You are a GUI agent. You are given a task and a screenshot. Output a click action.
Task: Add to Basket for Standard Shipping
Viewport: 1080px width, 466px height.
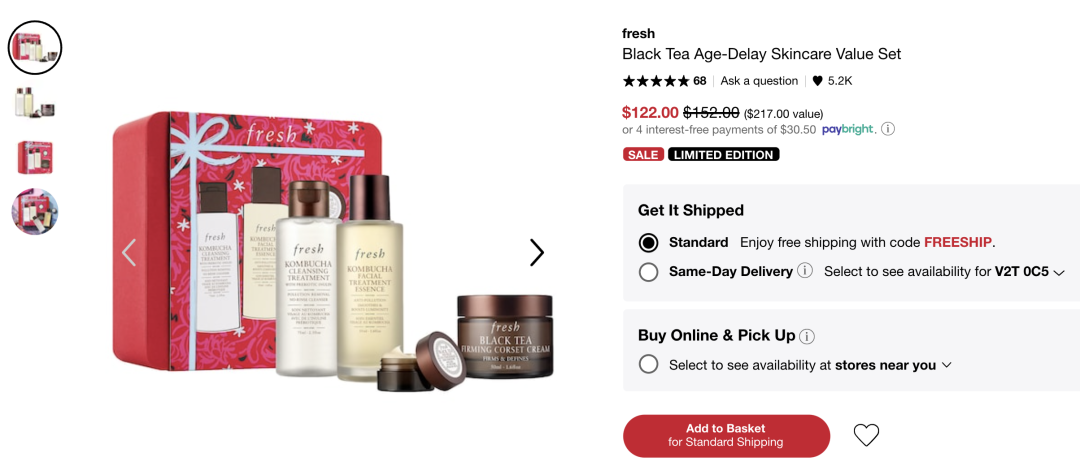[x=726, y=436]
